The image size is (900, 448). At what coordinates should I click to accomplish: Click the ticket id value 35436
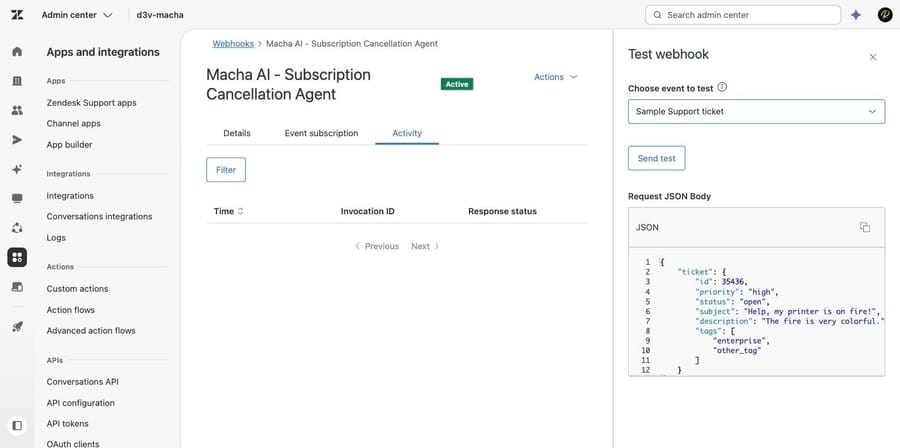735,282
